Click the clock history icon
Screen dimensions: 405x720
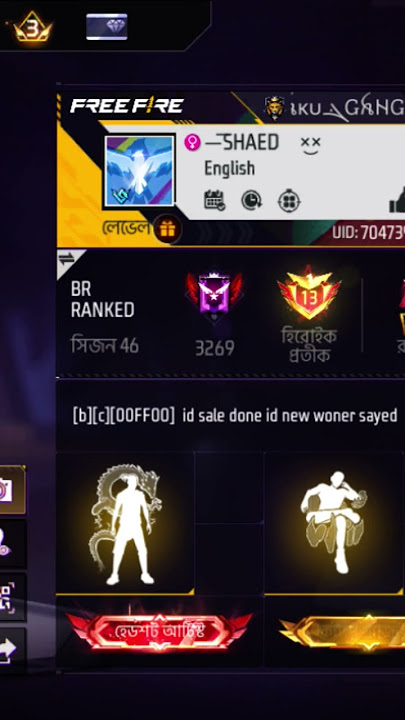tap(252, 201)
